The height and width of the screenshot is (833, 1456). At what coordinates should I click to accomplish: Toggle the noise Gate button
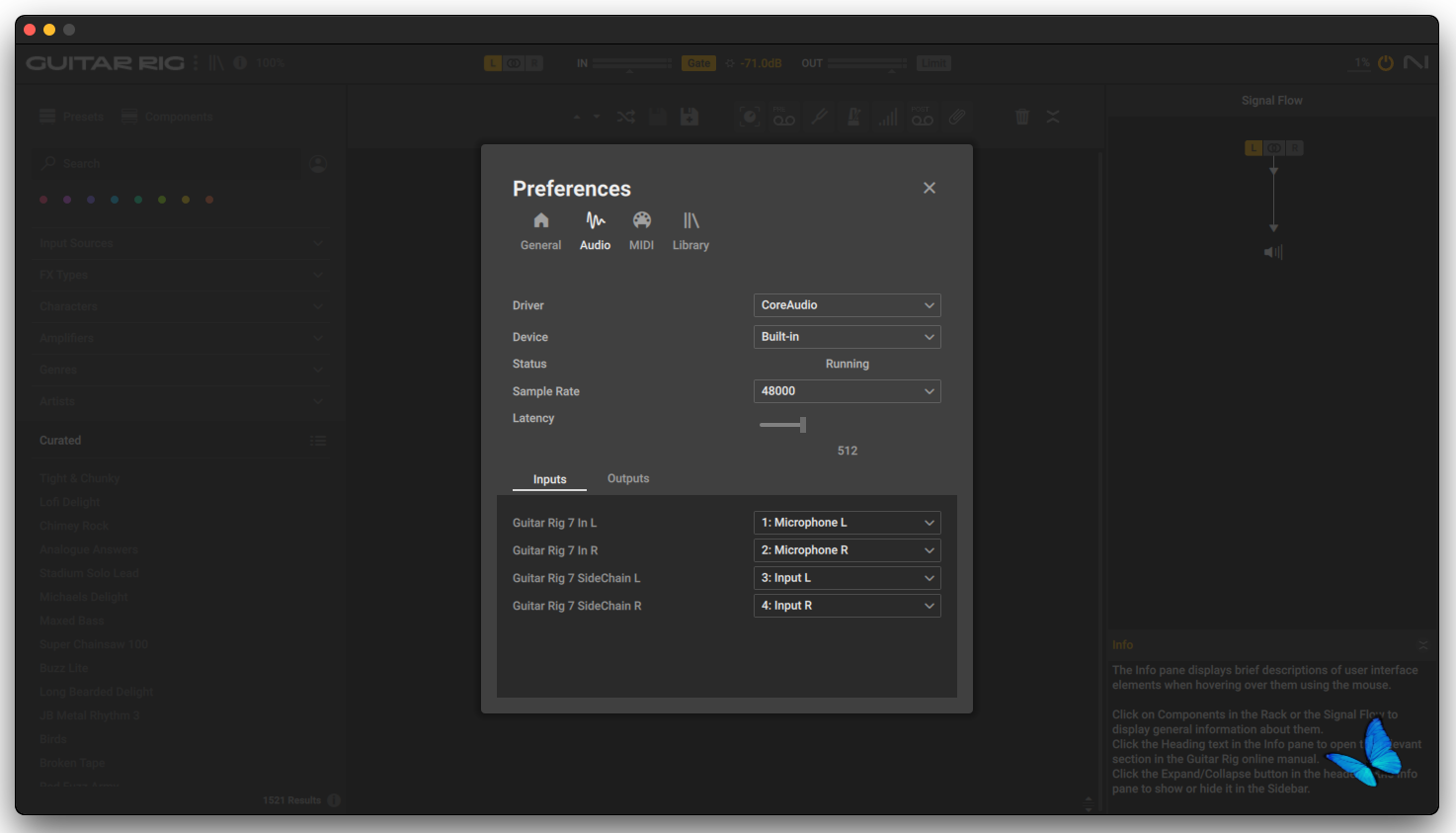[698, 63]
